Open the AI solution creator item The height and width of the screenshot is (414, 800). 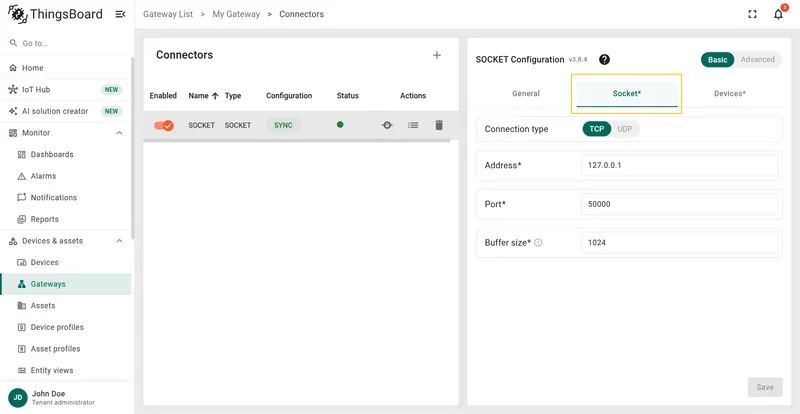[x=66, y=111]
